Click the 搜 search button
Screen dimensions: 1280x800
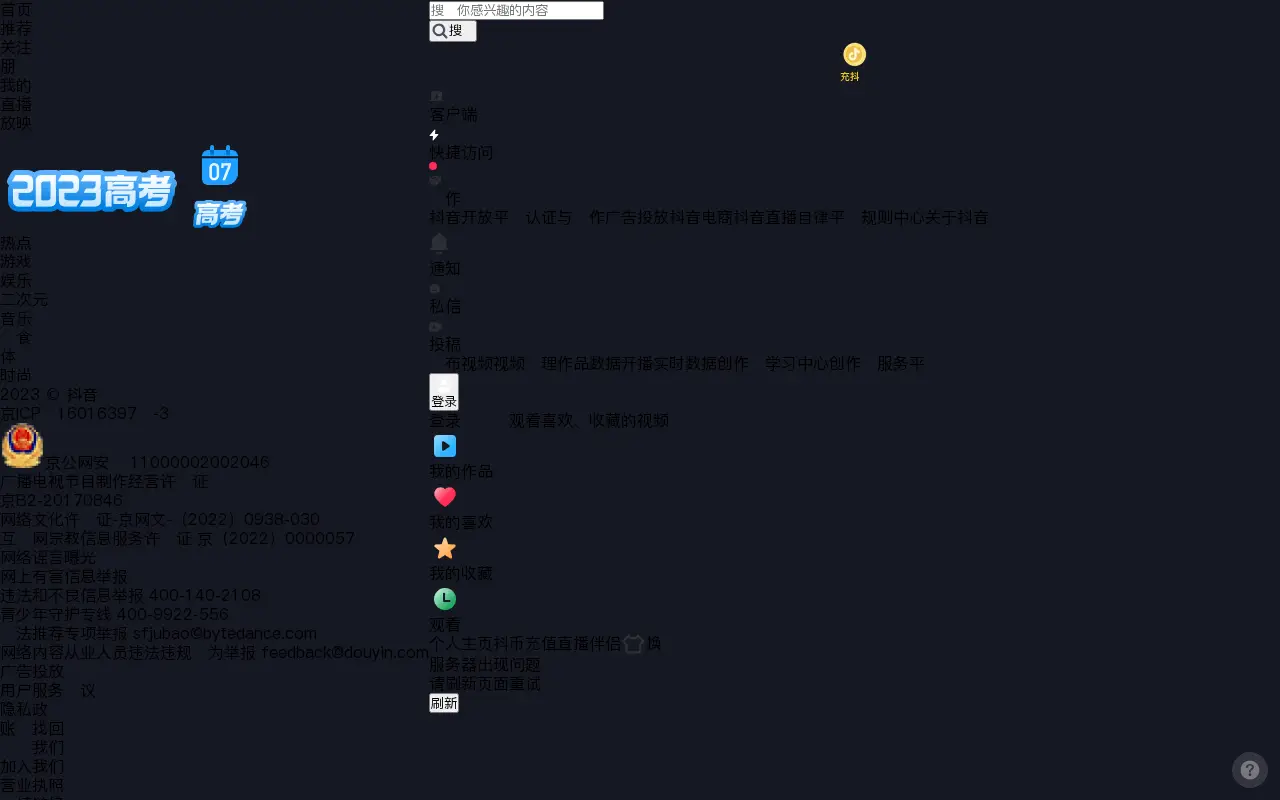pos(453,31)
